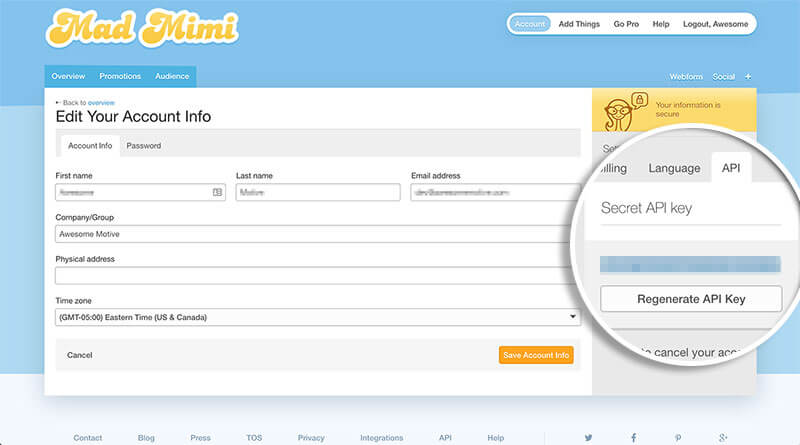Screen dimensions: 800x445
Task: Click the Secret API key heading
Action: pyautogui.click(x=646, y=208)
